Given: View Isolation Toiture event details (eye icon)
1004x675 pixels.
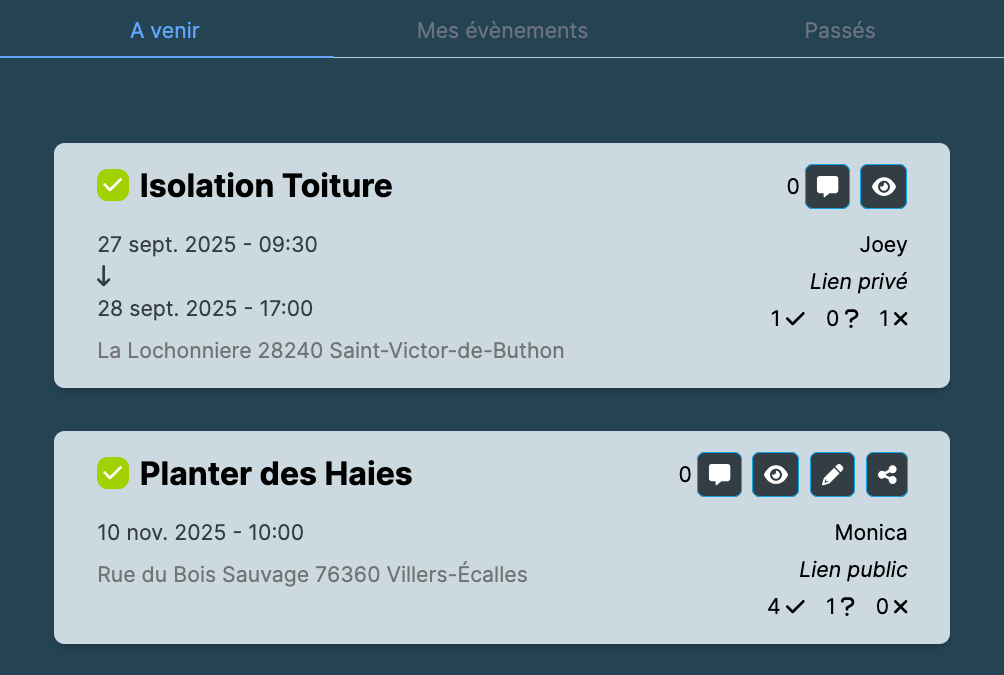Looking at the screenshot, I should tap(883, 187).
